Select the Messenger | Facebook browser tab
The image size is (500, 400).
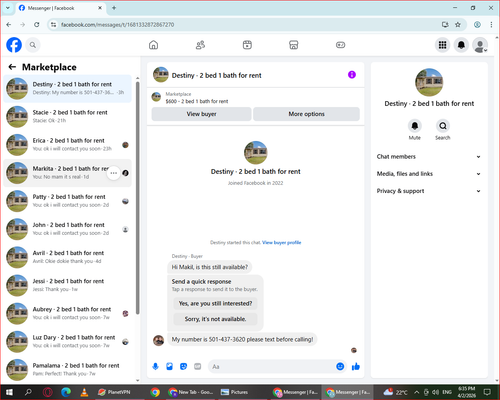point(61,8)
